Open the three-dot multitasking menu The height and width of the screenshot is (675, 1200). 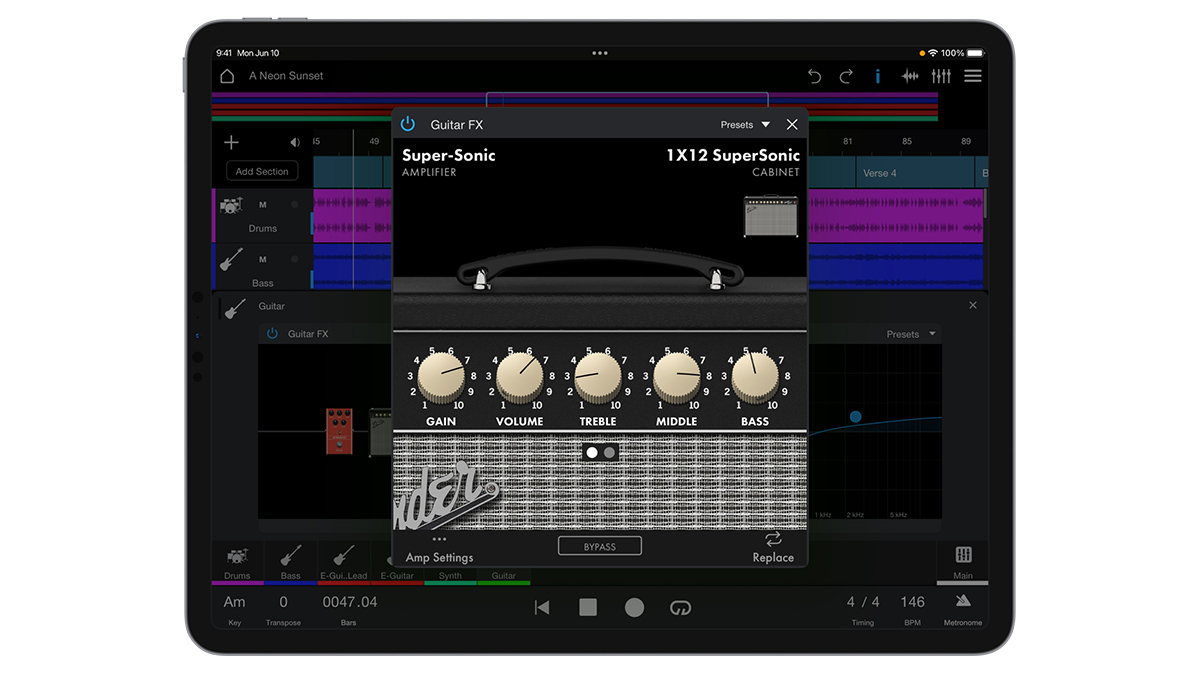pyautogui.click(x=600, y=53)
